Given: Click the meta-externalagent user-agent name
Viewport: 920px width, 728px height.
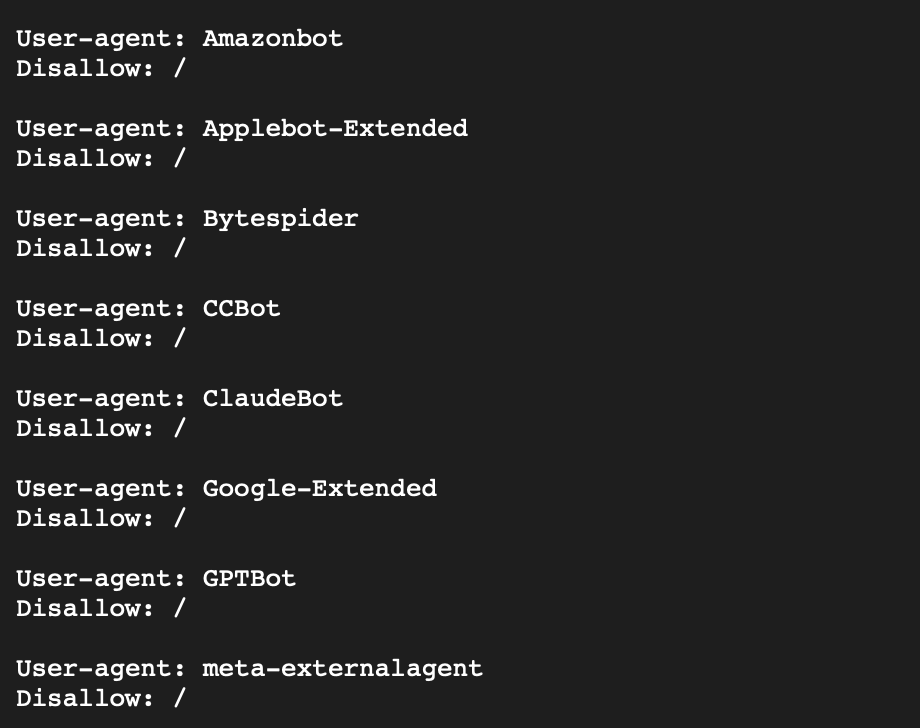Looking at the screenshot, I should tap(342, 669).
